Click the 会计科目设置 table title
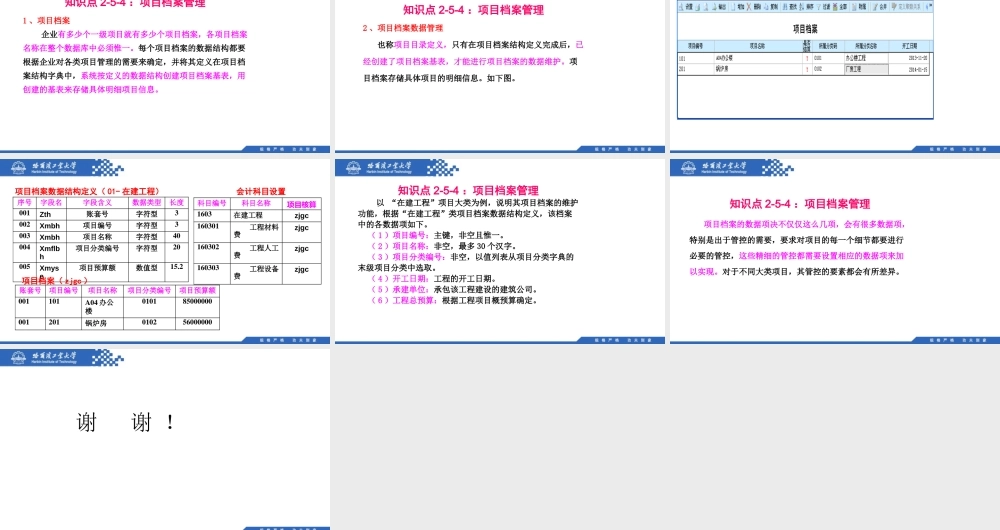This screenshot has height=530, width=1000. pos(261,191)
